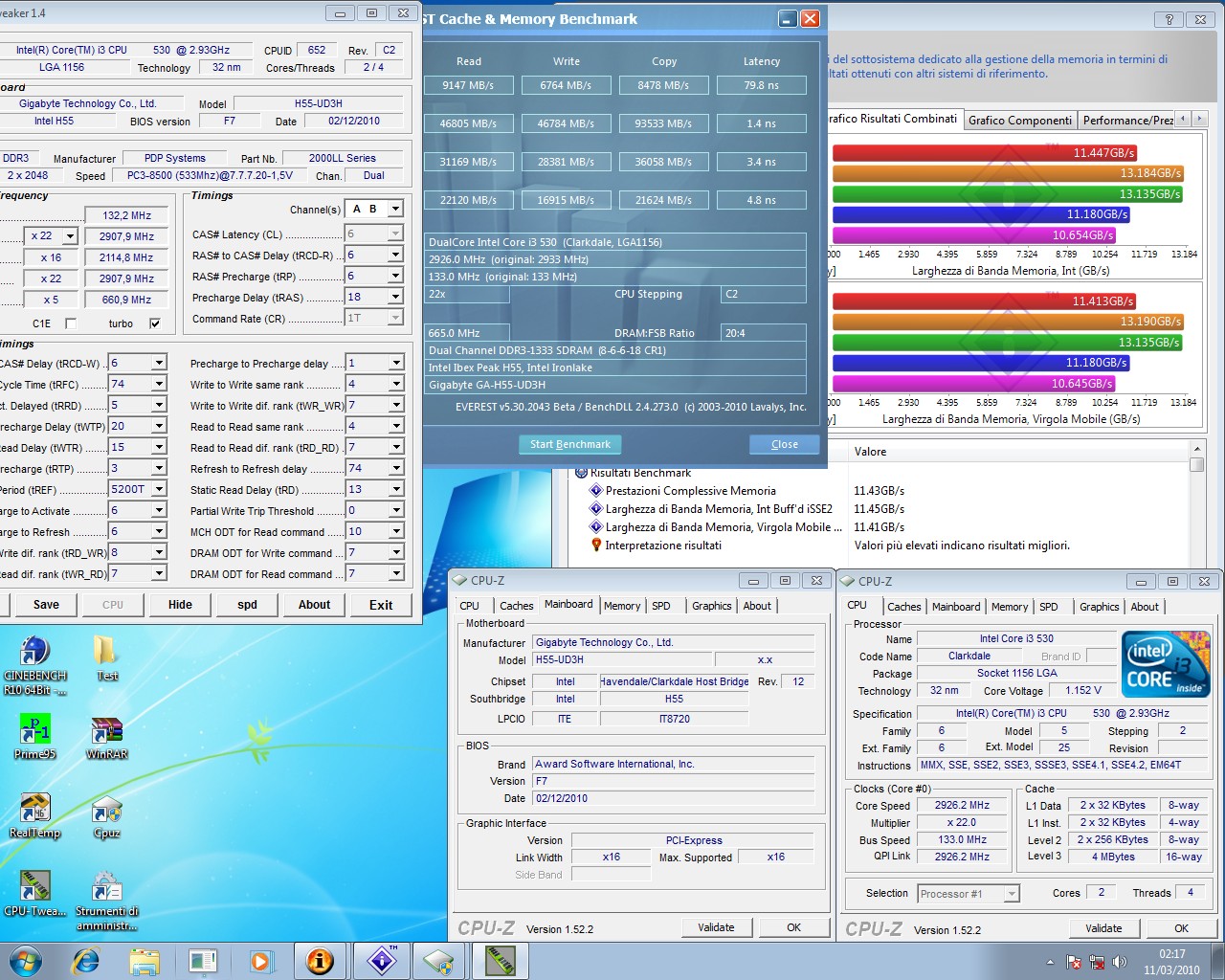The height and width of the screenshot is (980, 1225).
Task: Switch to EVEREST taskbar icon
Action: (x=320, y=961)
